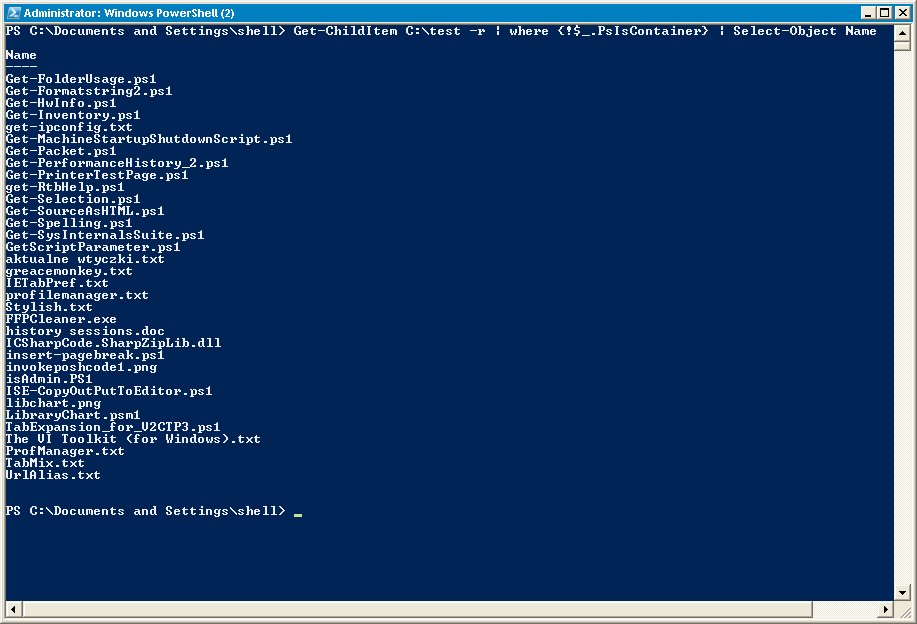The height and width of the screenshot is (624, 917).
Task: Click the UrlAlias.txt output line
Action: click(53, 475)
